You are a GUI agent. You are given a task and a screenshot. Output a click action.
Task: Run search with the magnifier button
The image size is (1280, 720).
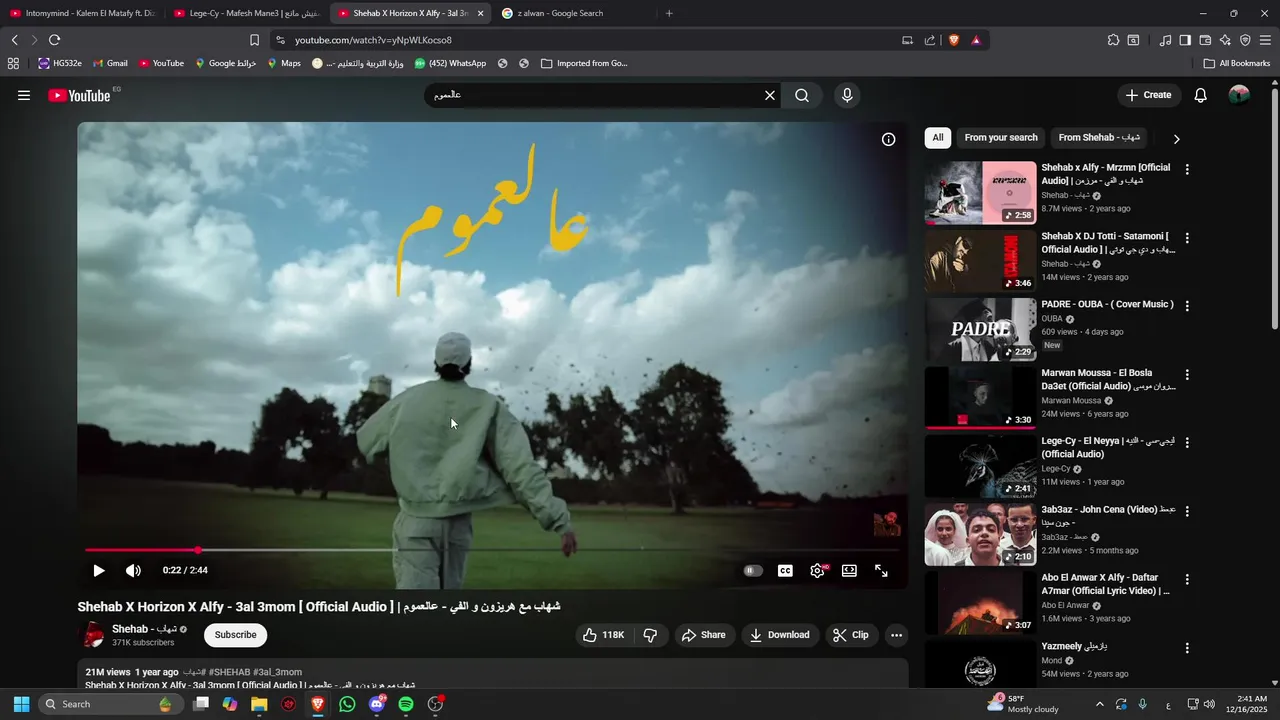pyautogui.click(x=802, y=95)
